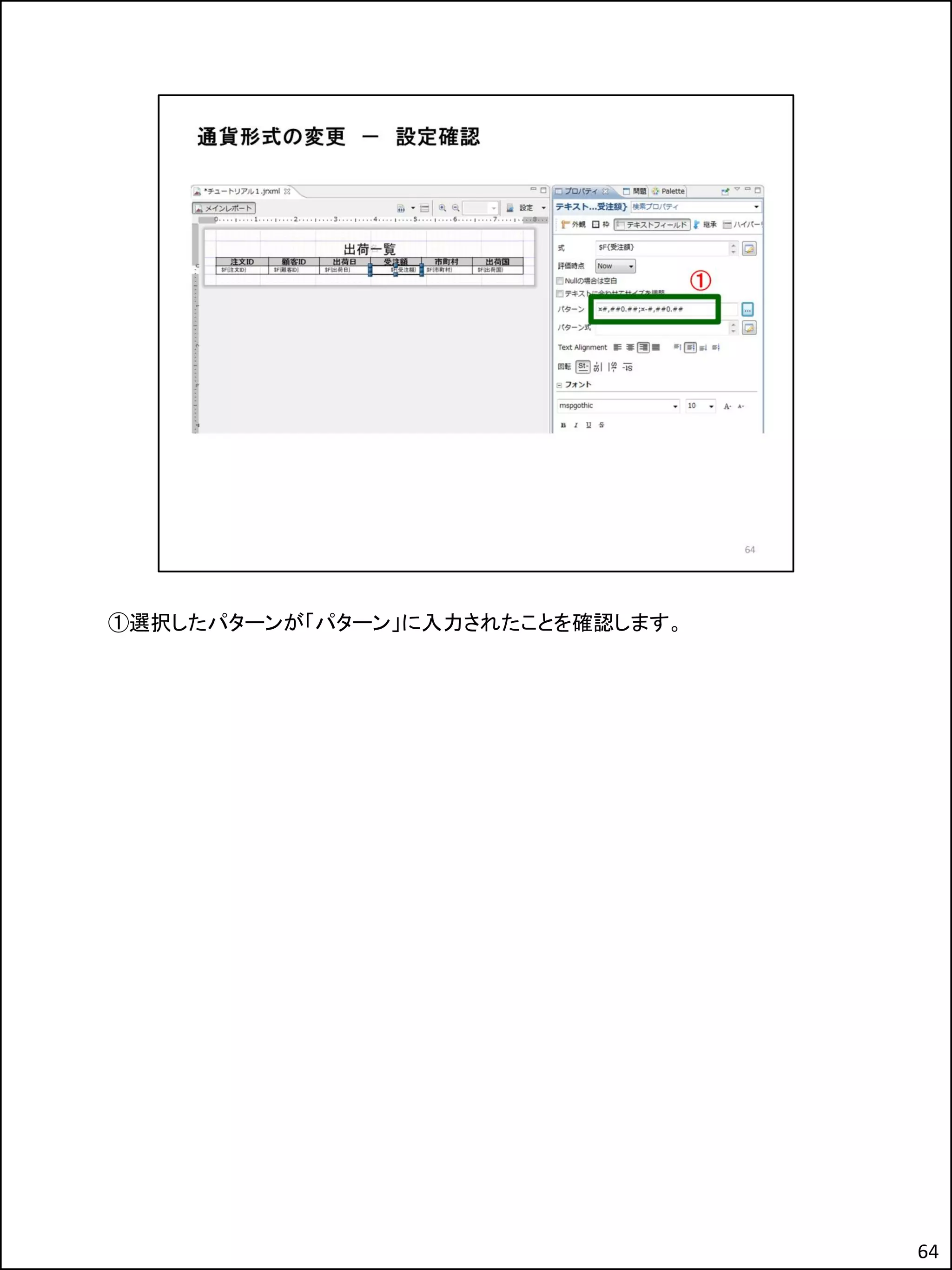Switch to the Palette tab
Image resolution: width=952 pixels, height=1270 pixels.
tap(668, 191)
